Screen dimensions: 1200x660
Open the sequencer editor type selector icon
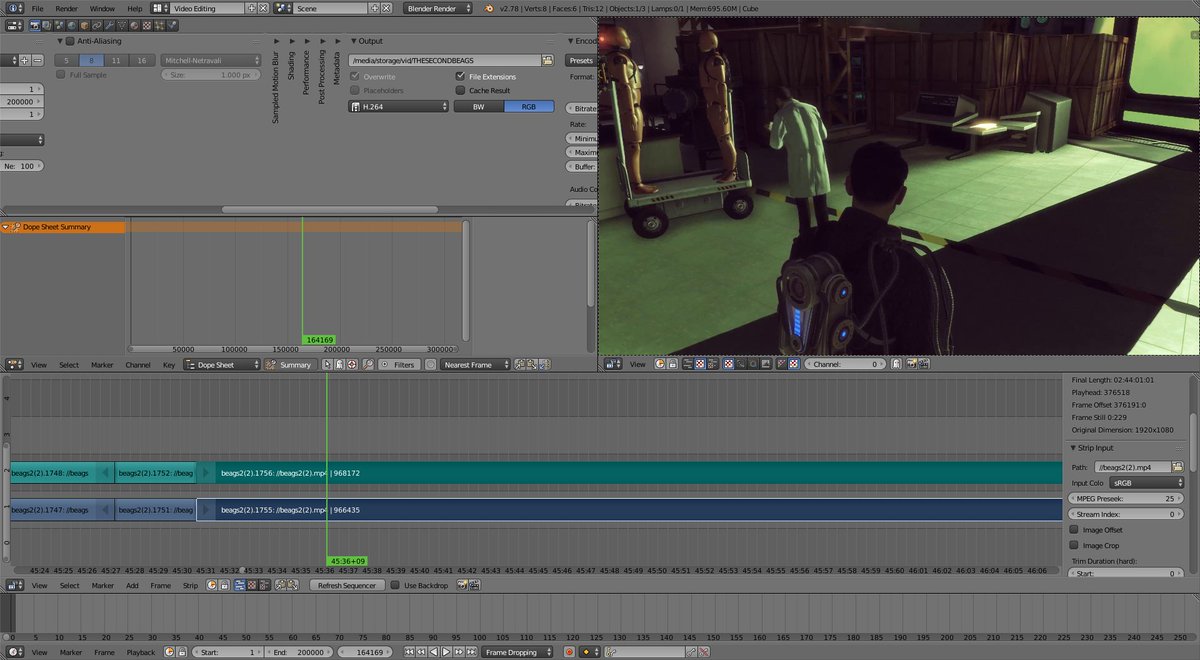[x=15, y=585]
